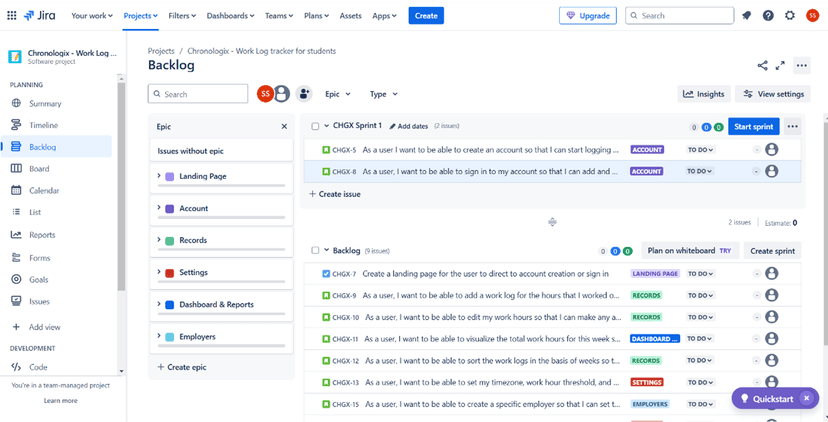Click the story icon of CHGX-5
828x422 pixels.
pos(326,150)
